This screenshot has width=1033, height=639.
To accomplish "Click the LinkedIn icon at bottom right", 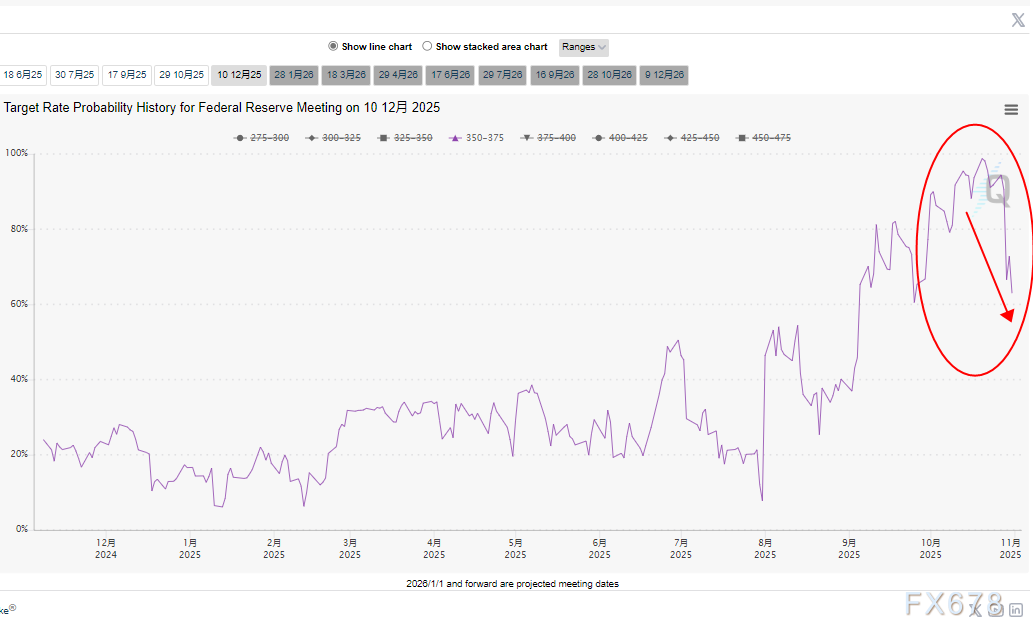I will [1015, 610].
